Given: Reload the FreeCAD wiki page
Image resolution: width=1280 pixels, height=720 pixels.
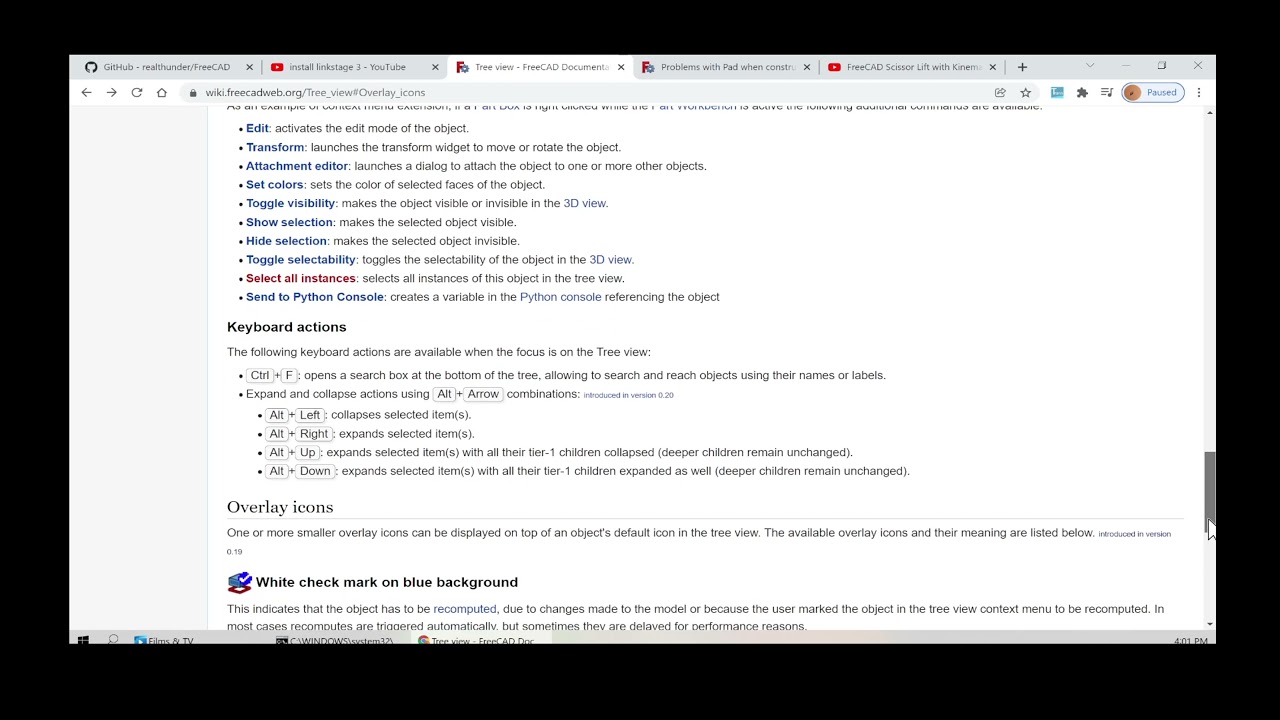Looking at the screenshot, I should pos(137,92).
